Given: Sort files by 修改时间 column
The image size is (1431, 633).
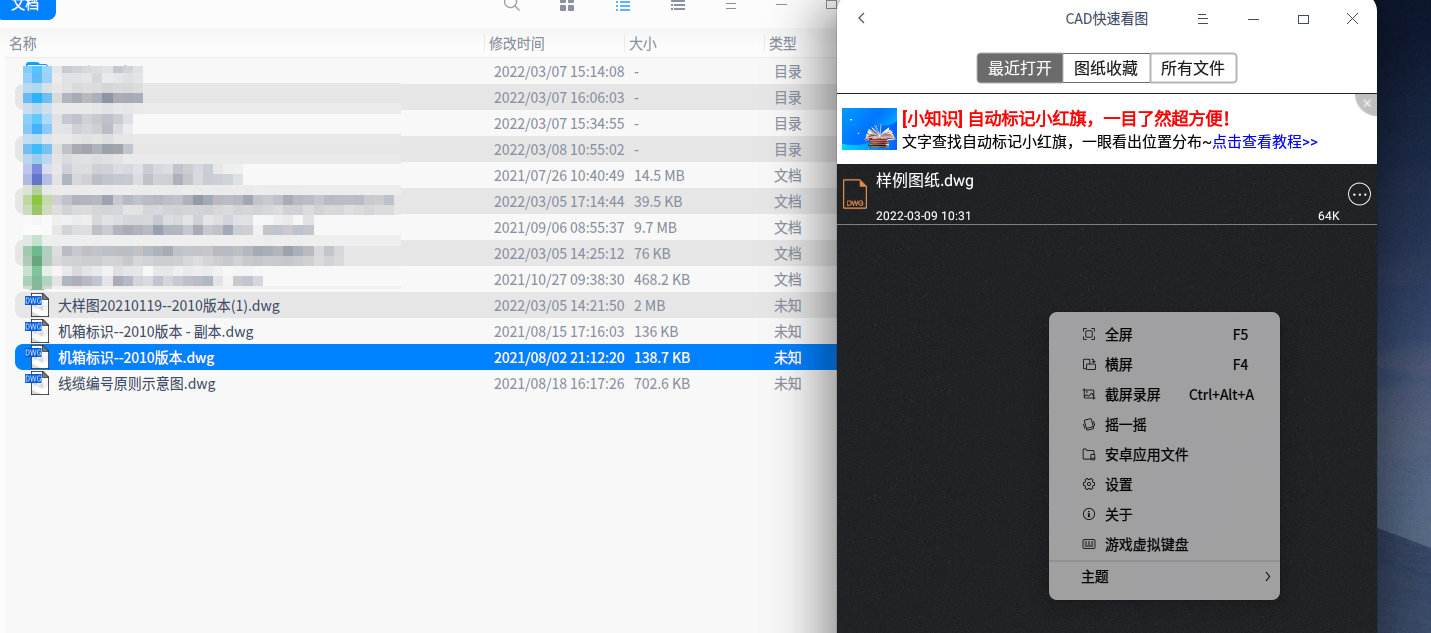Looking at the screenshot, I should point(517,44).
